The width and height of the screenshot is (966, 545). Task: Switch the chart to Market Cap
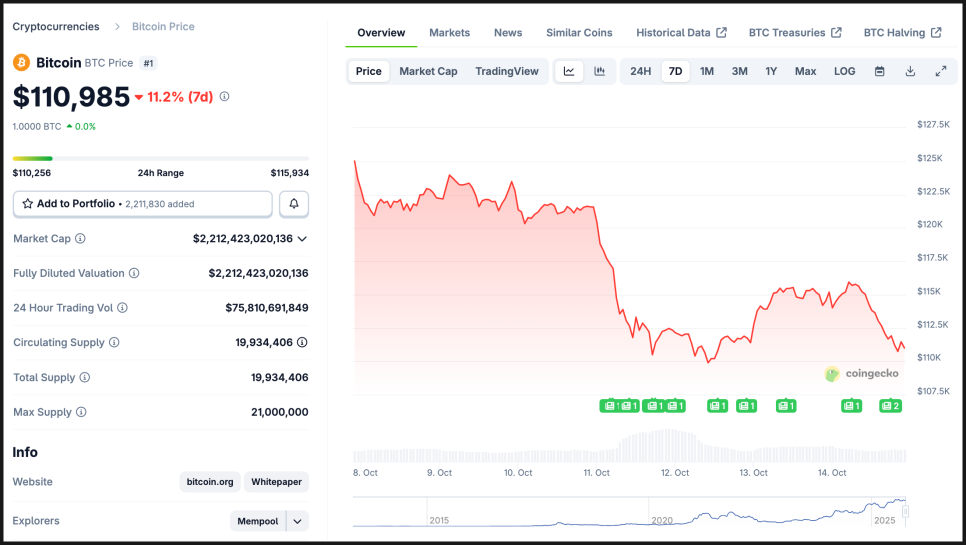coord(428,71)
